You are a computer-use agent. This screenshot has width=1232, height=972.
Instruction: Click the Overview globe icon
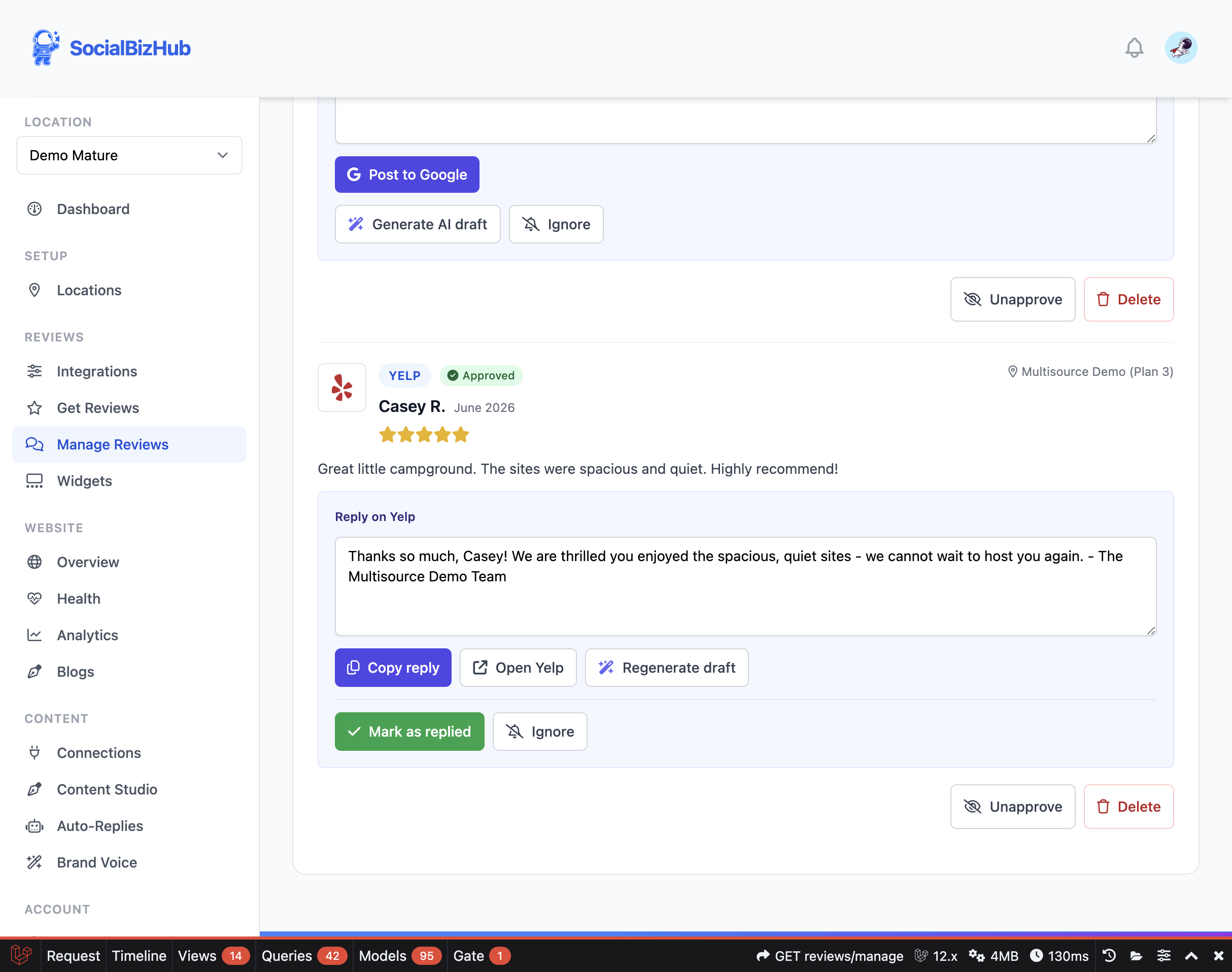(35, 562)
